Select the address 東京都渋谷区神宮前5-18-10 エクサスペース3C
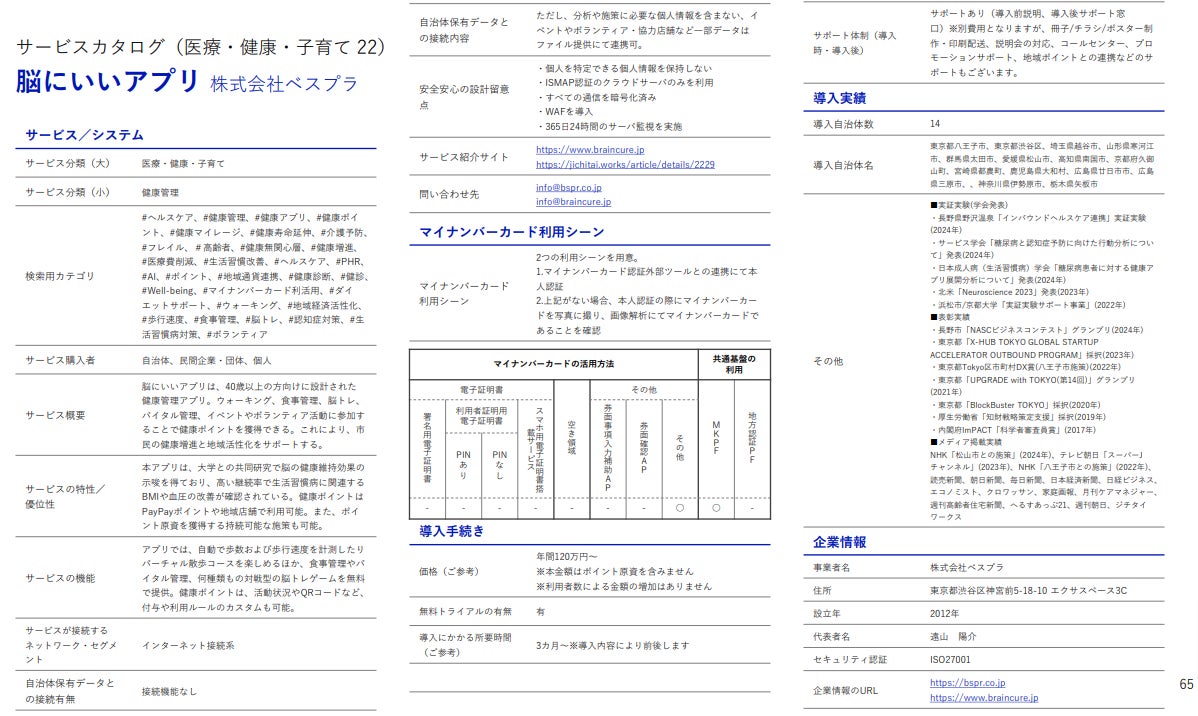 coord(1028,591)
